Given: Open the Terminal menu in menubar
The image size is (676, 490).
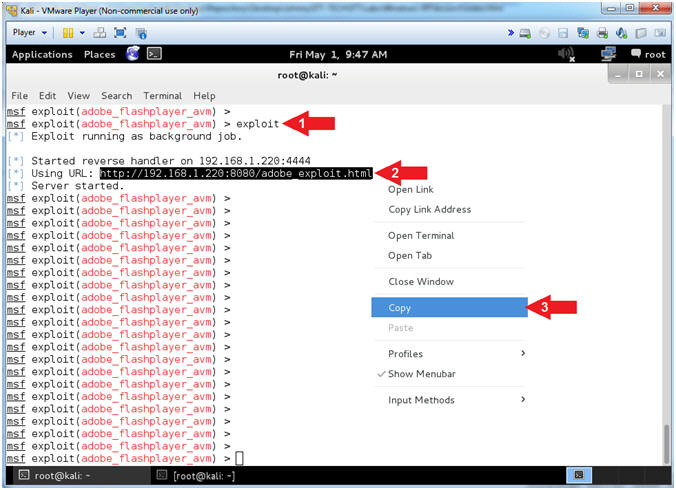Looking at the screenshot, I should click(x=163, y=96).
